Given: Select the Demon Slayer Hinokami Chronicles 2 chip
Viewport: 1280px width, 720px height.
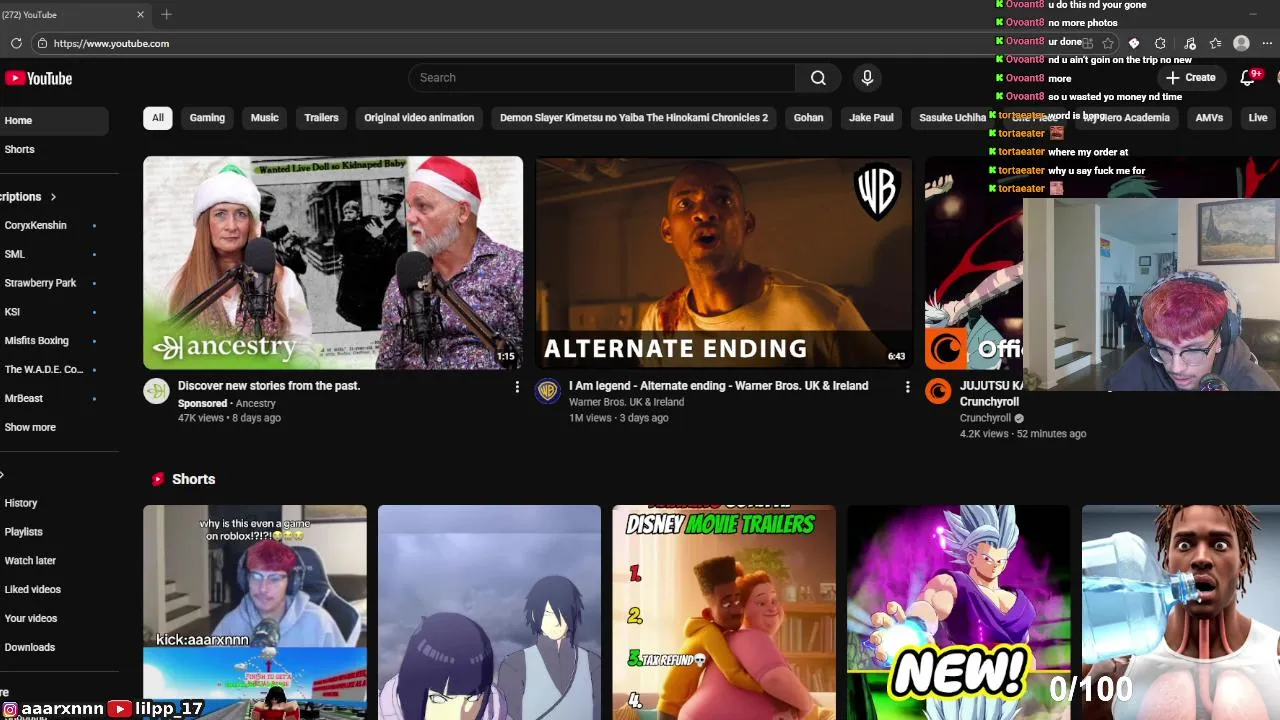Looking at the screenshot, I should pyautogui.click(x=634, y=118).
